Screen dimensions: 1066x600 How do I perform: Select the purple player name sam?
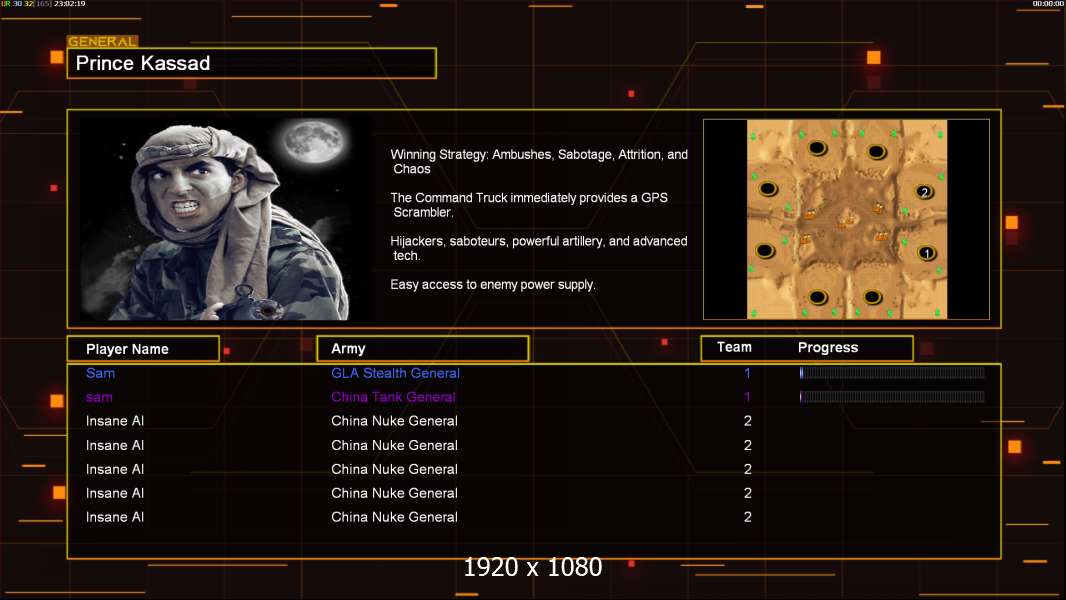99,398
